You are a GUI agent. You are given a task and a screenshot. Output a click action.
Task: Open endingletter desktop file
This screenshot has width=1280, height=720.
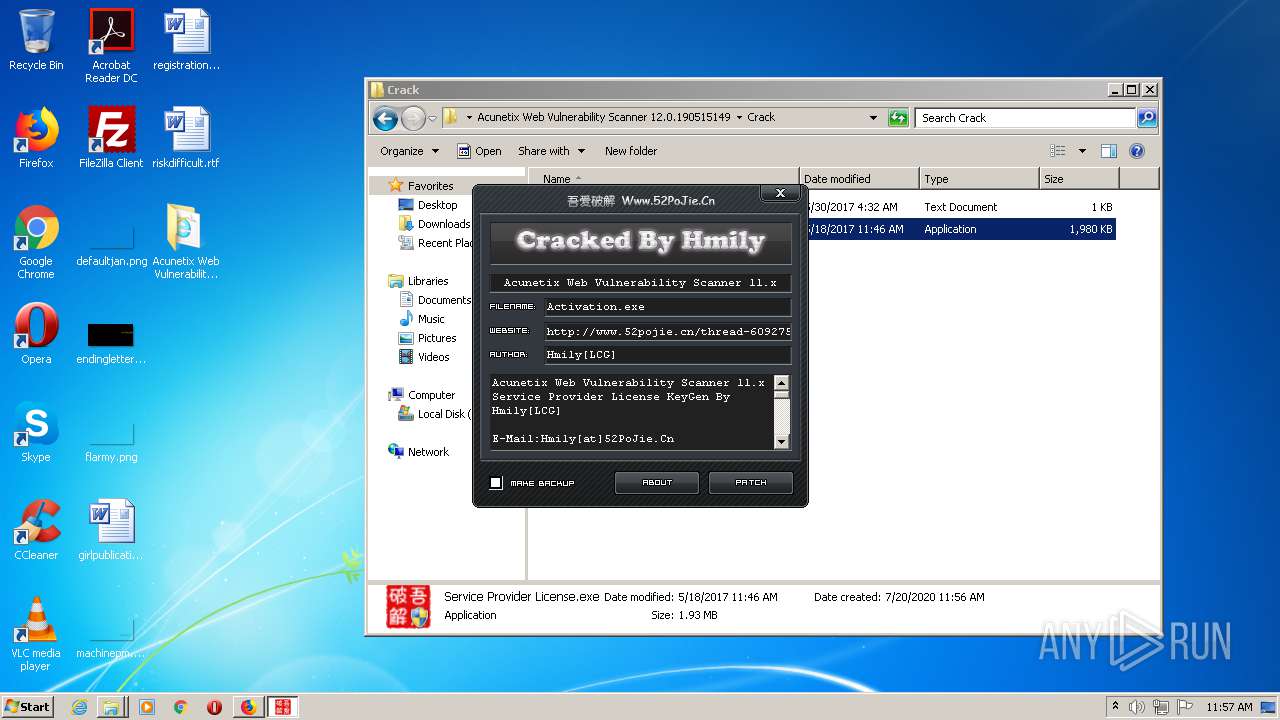111,340
